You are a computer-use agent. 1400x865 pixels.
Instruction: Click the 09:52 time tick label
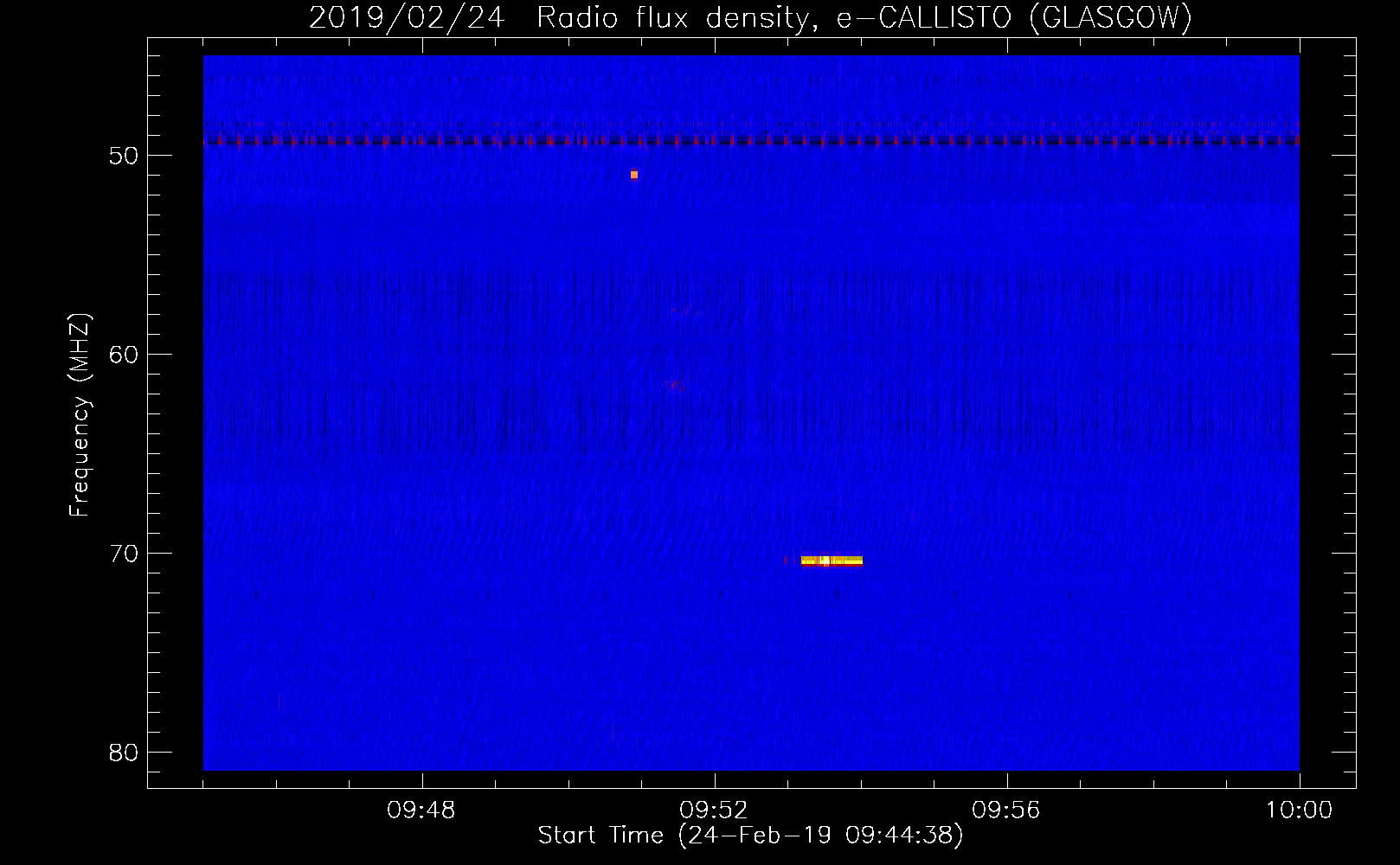714,811
